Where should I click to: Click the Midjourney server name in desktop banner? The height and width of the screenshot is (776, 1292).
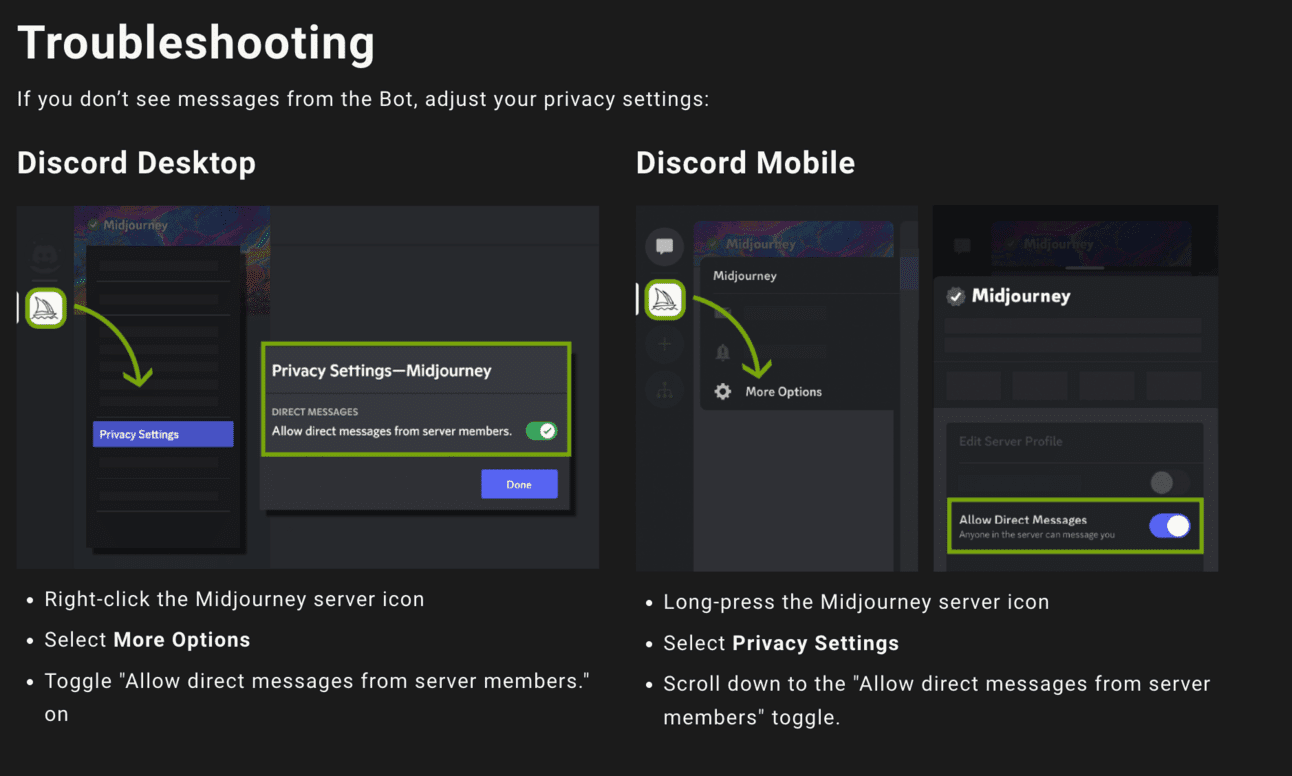pyautogui.click(x=135, y=225)
